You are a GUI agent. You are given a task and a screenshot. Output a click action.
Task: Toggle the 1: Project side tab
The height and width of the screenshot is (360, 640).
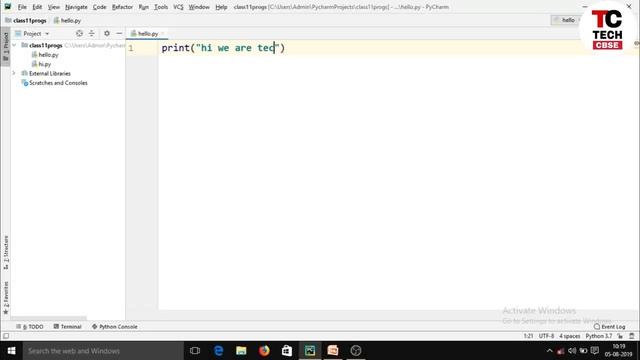pos(5,47)
